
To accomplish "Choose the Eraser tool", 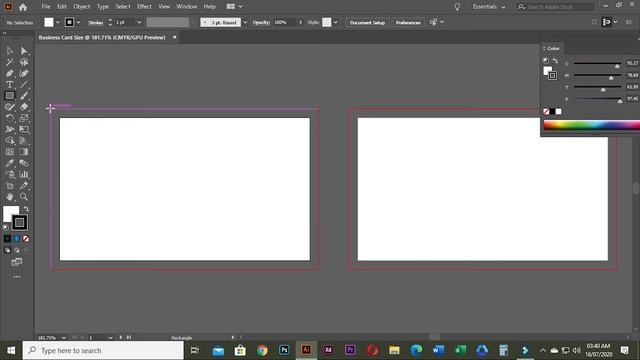I will tap(24, 107).
